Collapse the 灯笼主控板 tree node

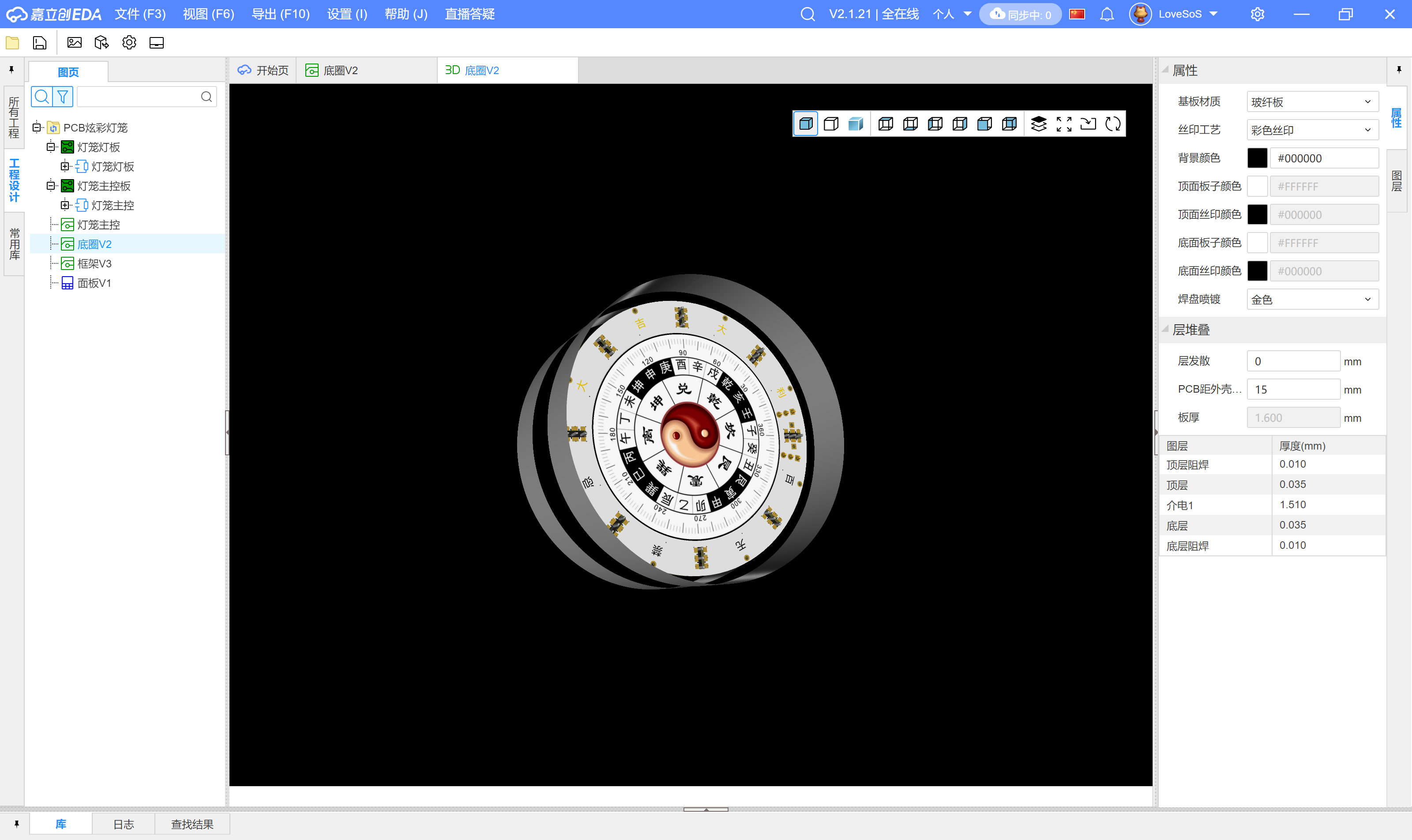(x=51, y=186)
